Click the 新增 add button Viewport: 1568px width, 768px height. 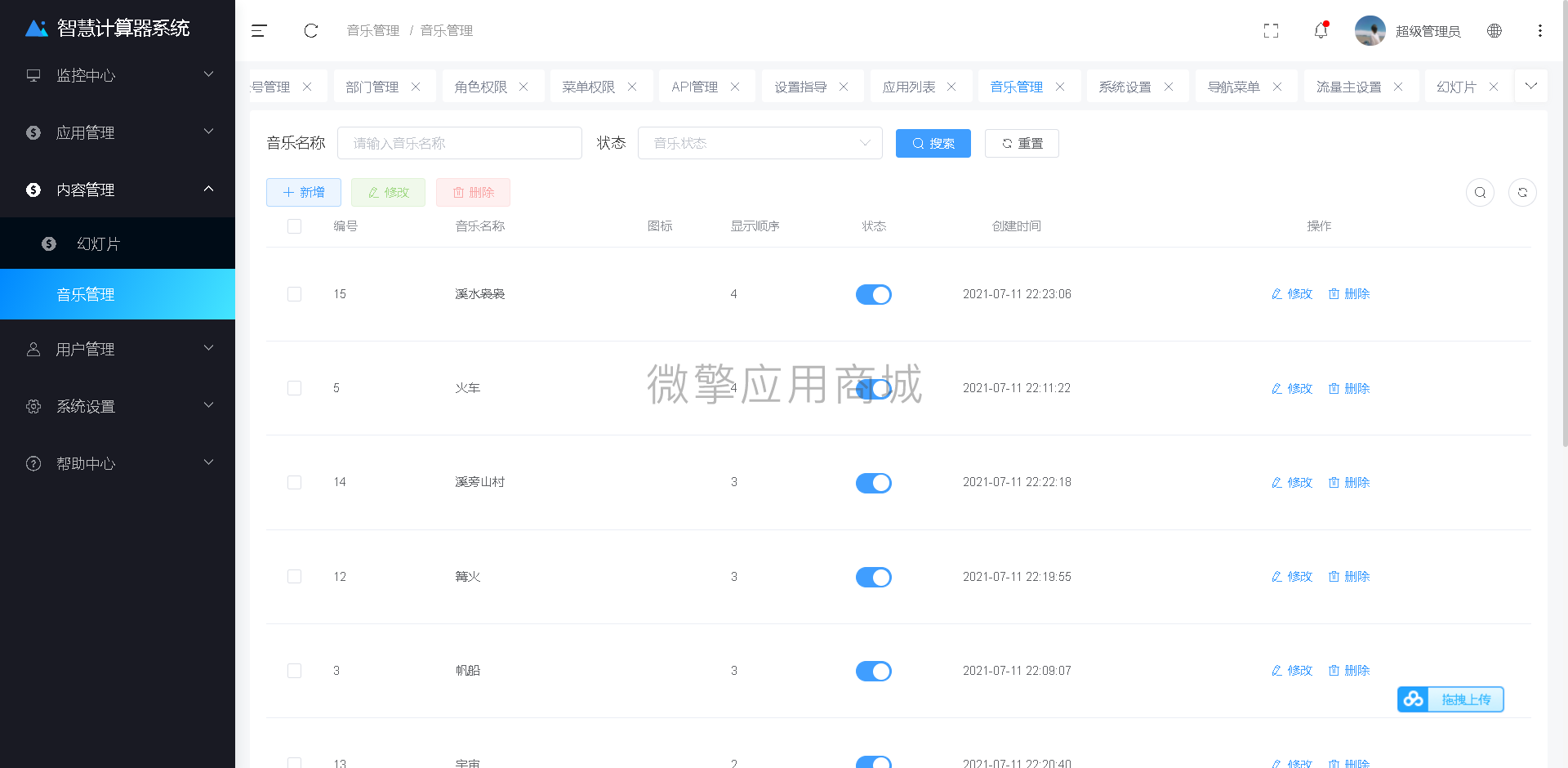pos(304,193)
